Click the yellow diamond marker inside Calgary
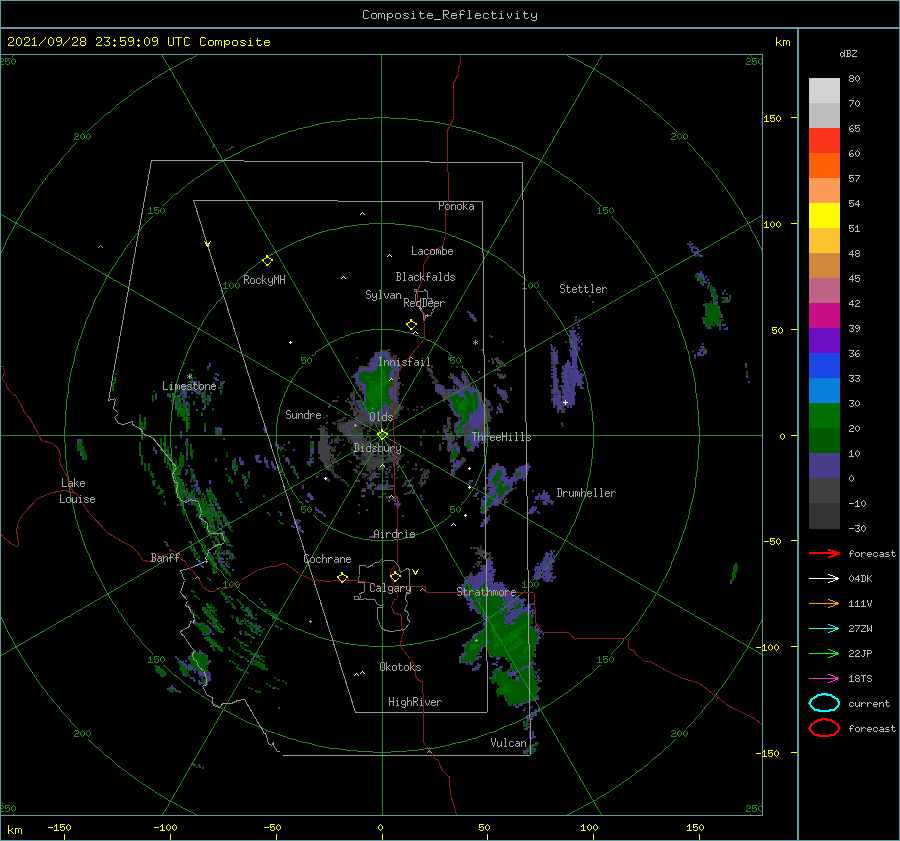The image size is (900, 841). click(395, 576)
